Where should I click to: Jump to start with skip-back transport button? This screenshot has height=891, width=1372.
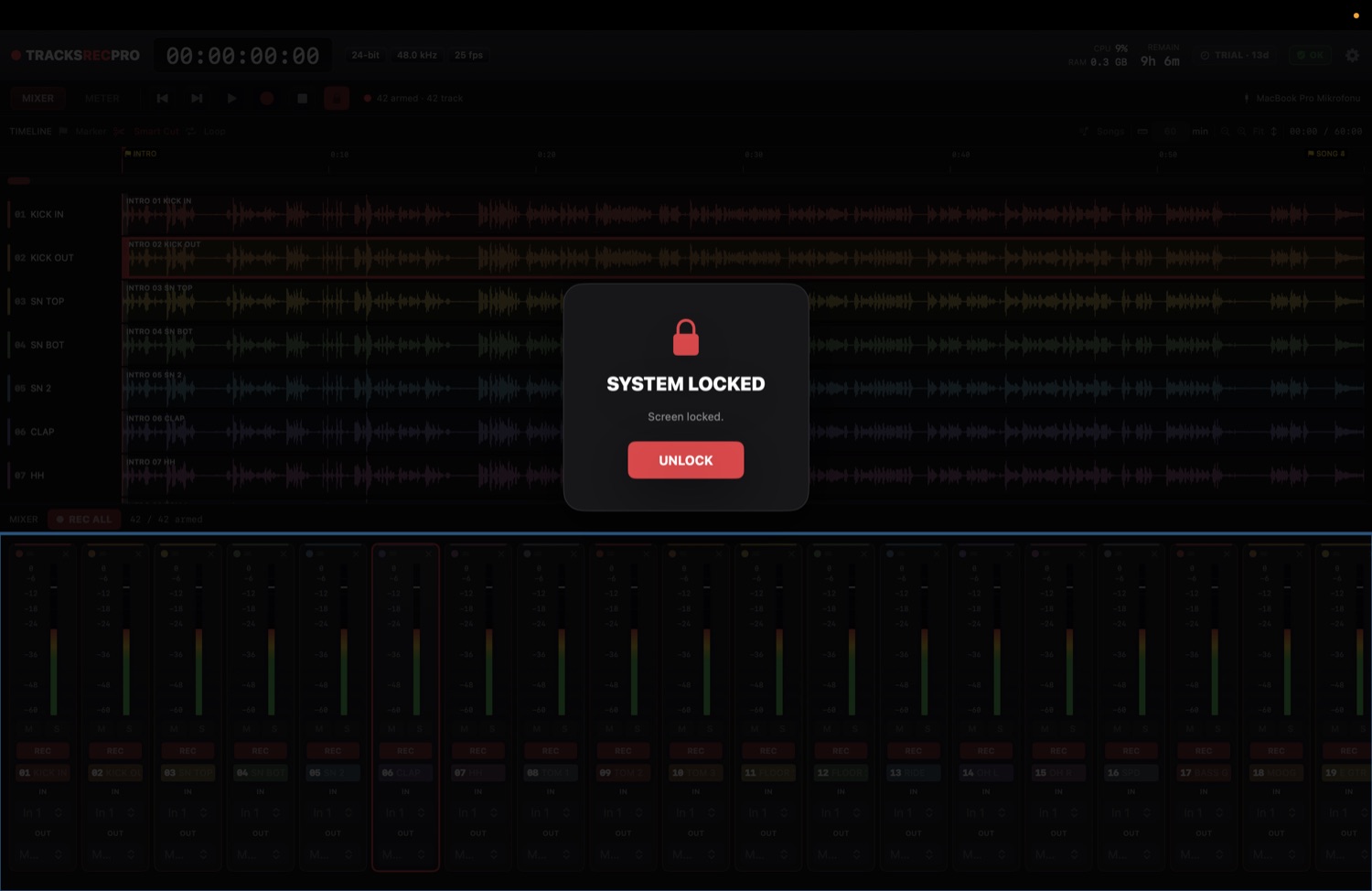click(162, 98)
